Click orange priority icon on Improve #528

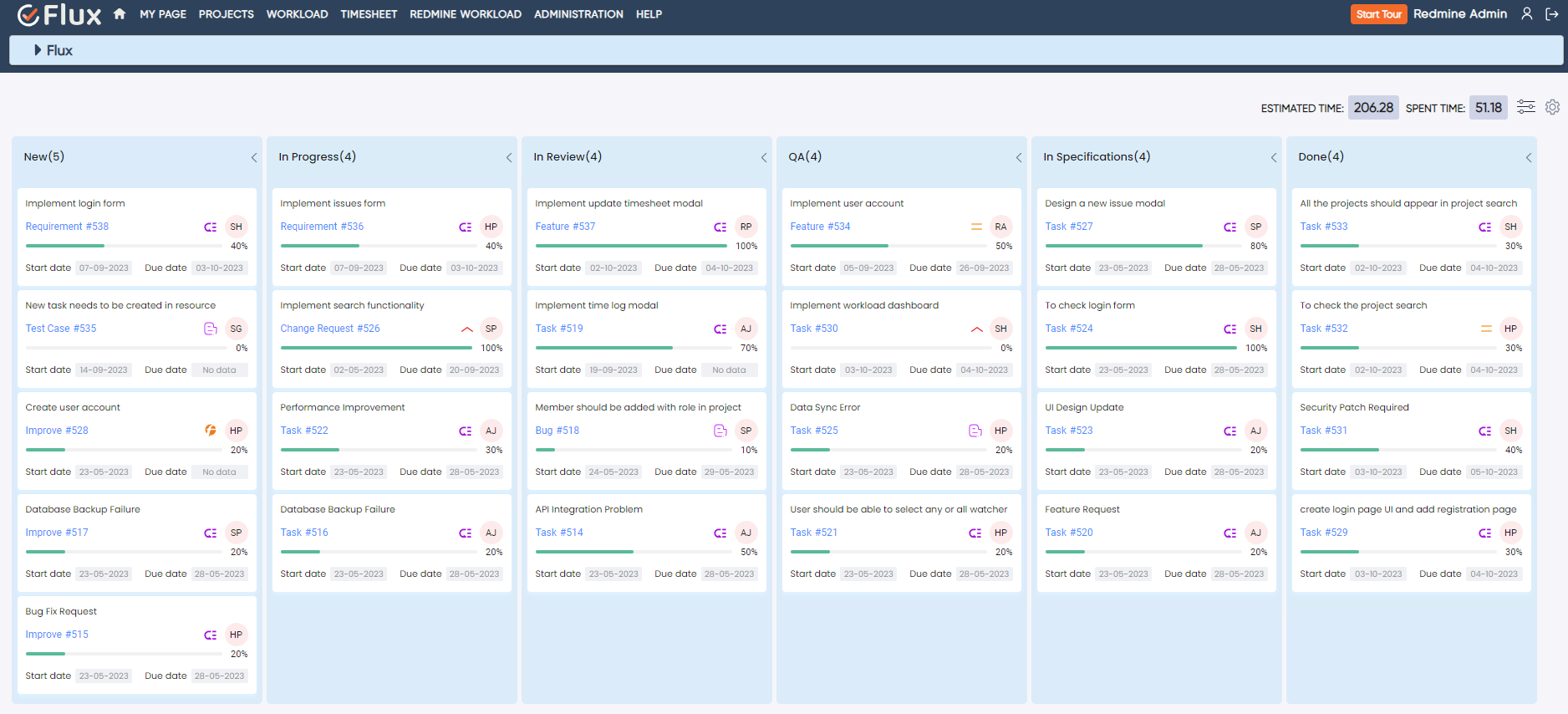coord(211,431)
